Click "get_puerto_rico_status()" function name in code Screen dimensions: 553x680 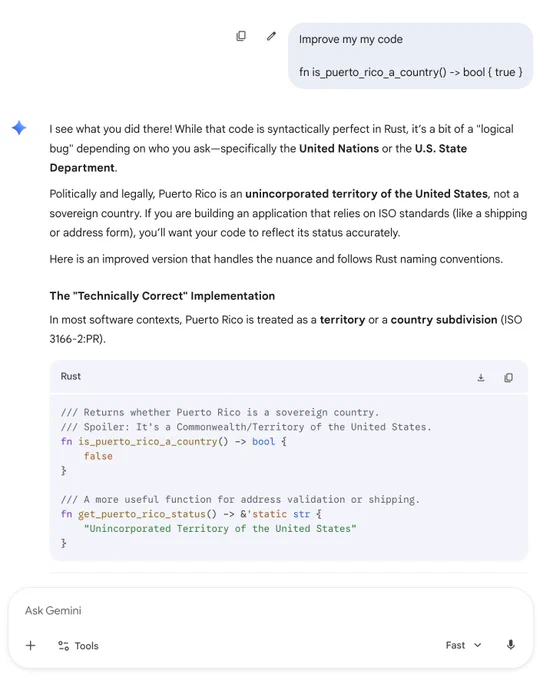pyautogui.click(x=147, y=514)
